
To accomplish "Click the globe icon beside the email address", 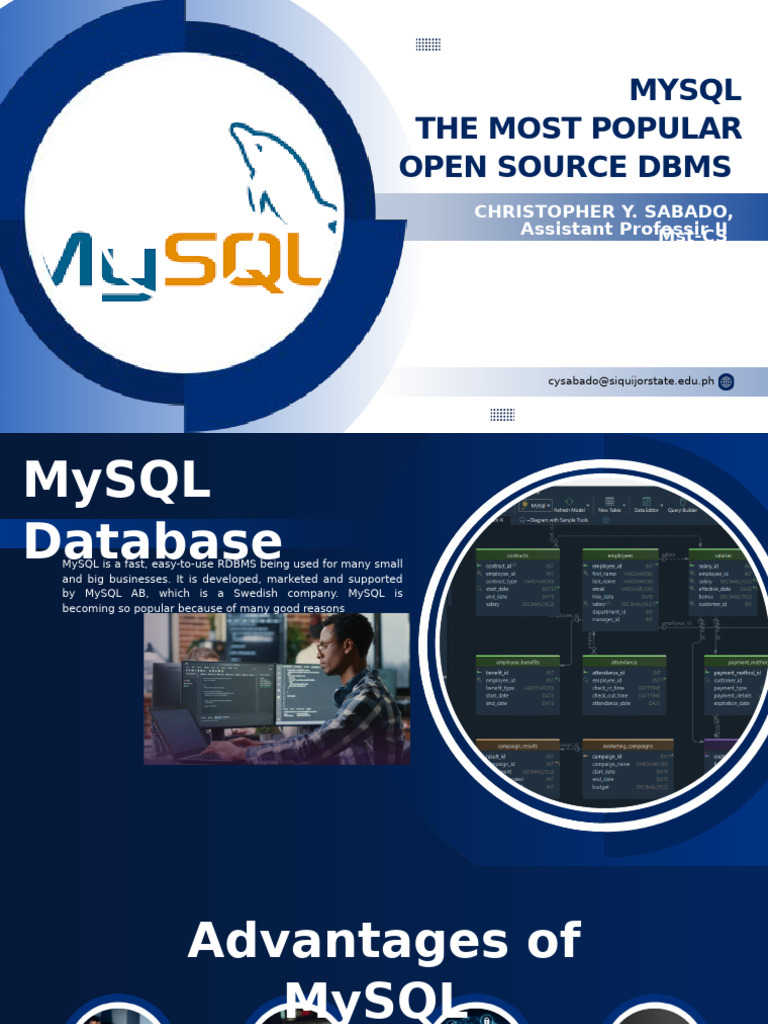I will click(x=726, y=382).
